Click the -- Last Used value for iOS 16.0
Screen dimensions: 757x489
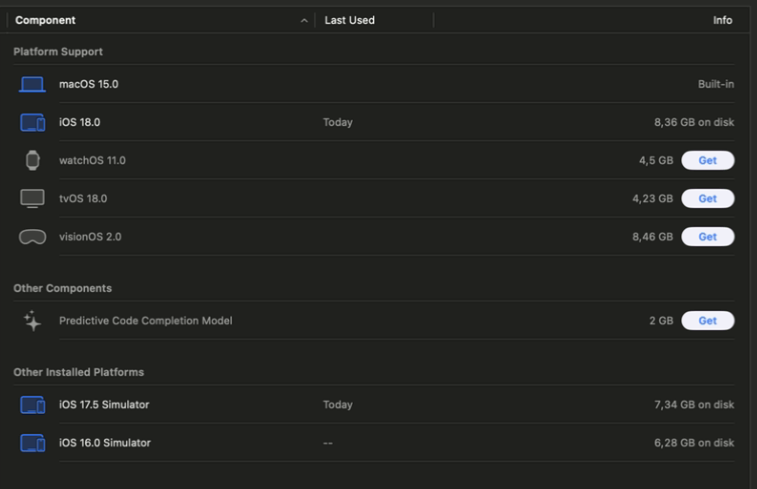(x=328, y=443)
